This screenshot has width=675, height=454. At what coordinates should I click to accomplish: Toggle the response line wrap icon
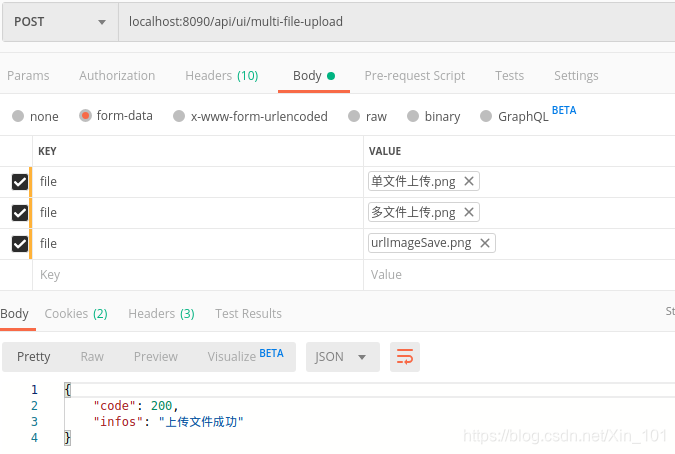[405, 357]
